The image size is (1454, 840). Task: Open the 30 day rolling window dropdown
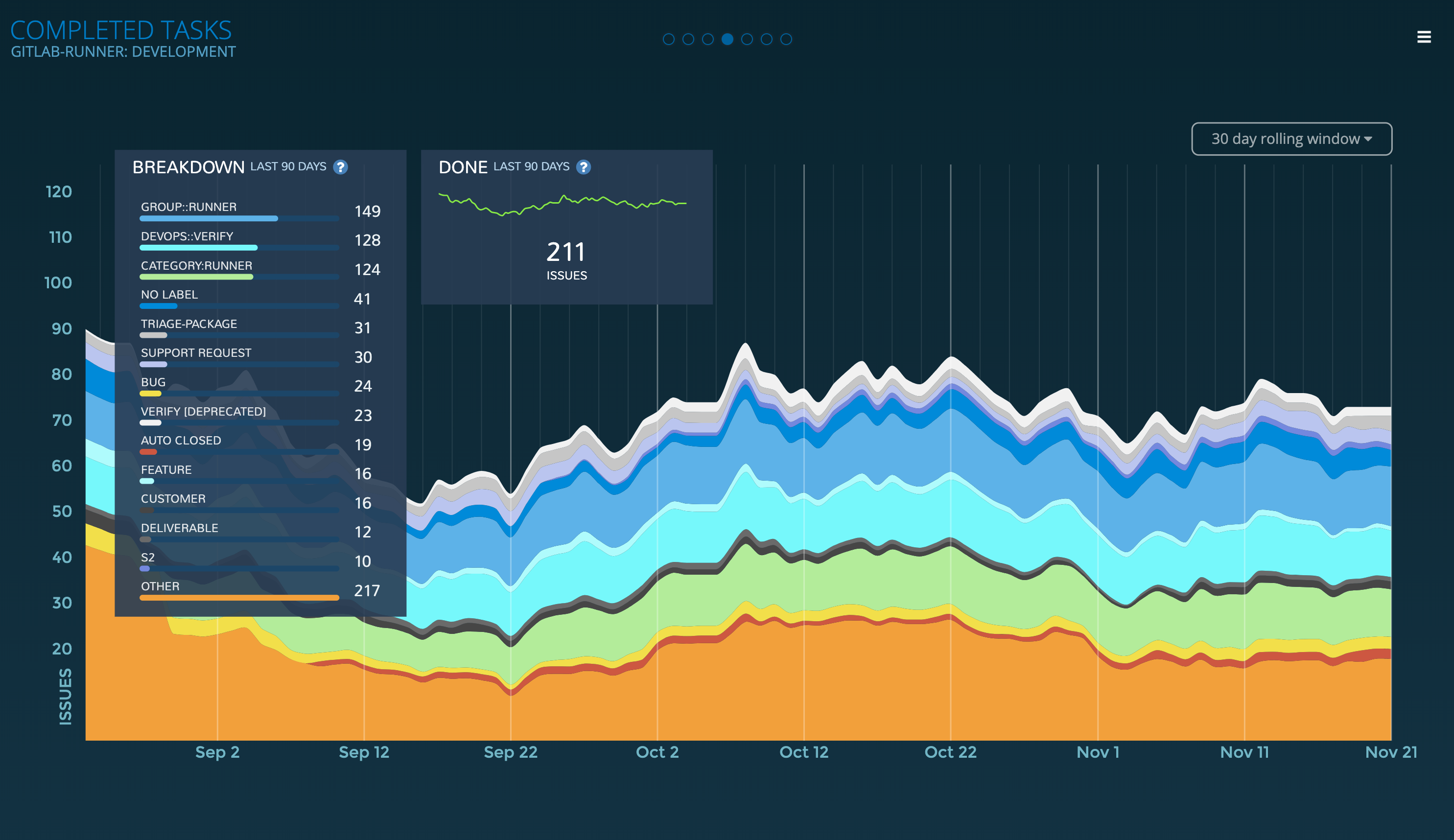pyautogui.click(x=1291, y=139)
